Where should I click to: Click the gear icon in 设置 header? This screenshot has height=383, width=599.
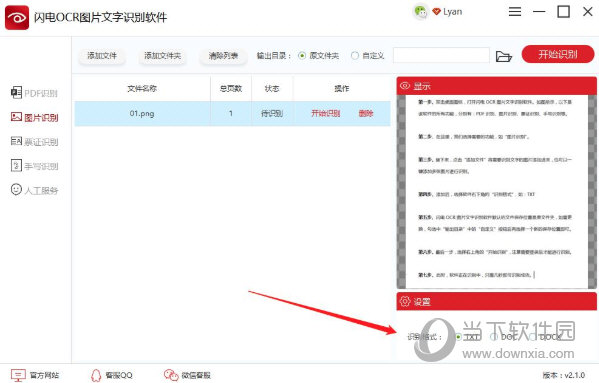tap(405, 301)
